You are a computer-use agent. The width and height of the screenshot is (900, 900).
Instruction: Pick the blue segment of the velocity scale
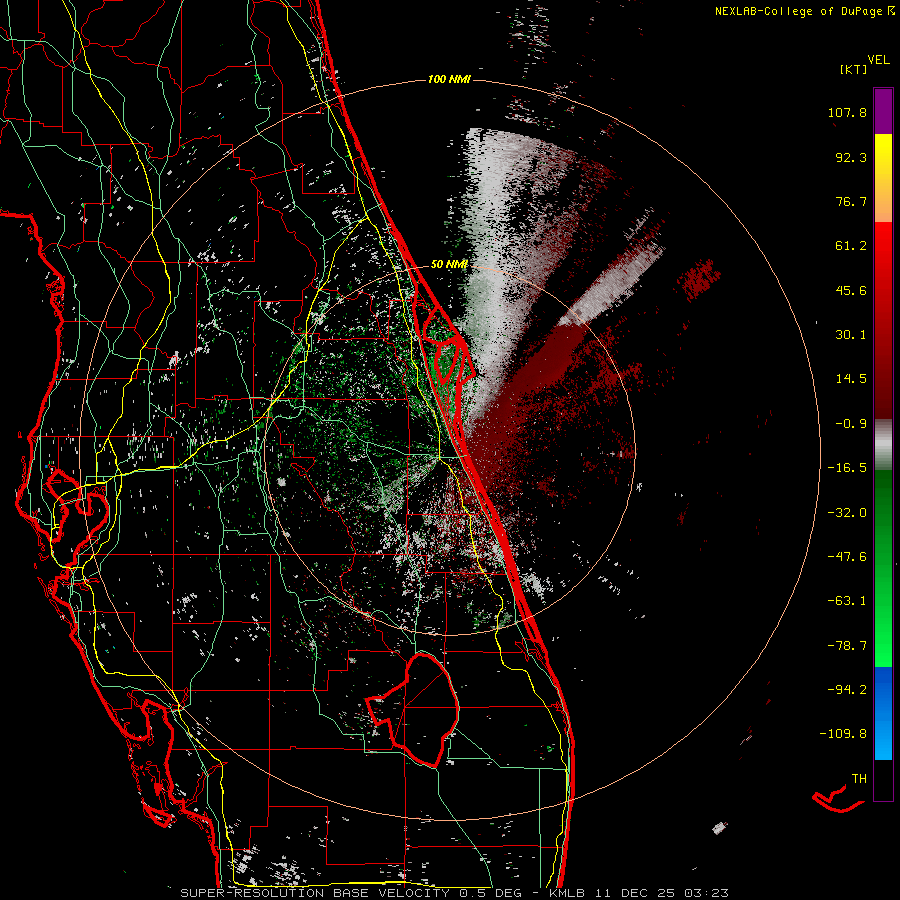click(x=883, y=713)
